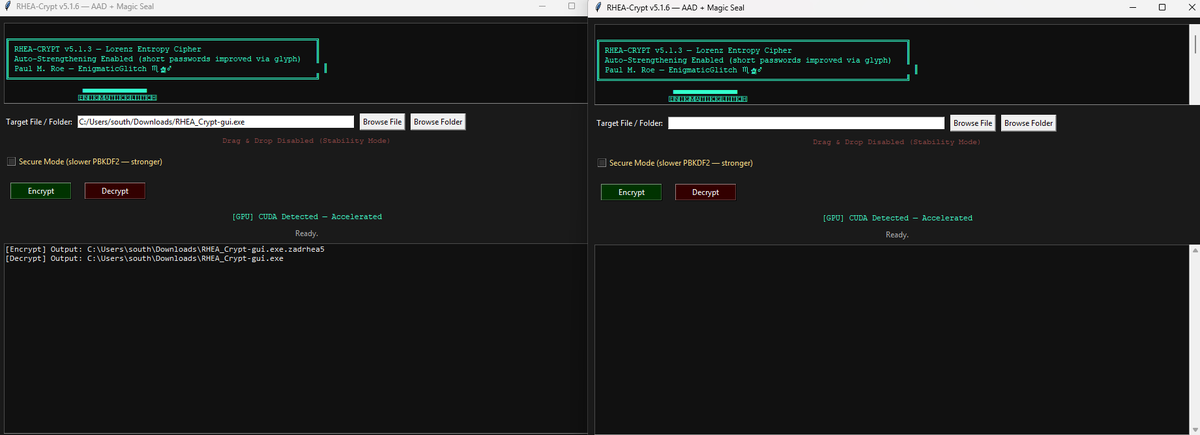Click the empty log output area, right window
This screenshot has height=435, width=1200.
pyautogui.click(x=893, y=338)
